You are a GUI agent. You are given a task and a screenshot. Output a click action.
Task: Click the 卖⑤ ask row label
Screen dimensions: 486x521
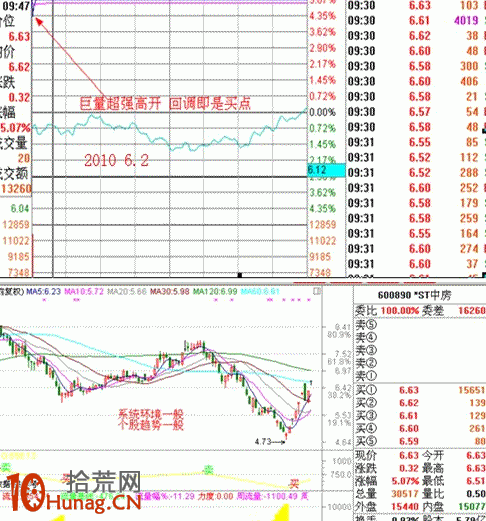366,325
